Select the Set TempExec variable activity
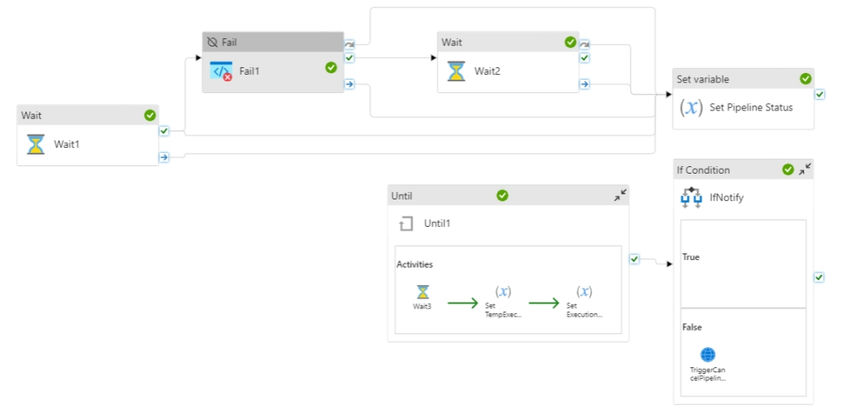The image size is (850, 413). pos(503,301)
